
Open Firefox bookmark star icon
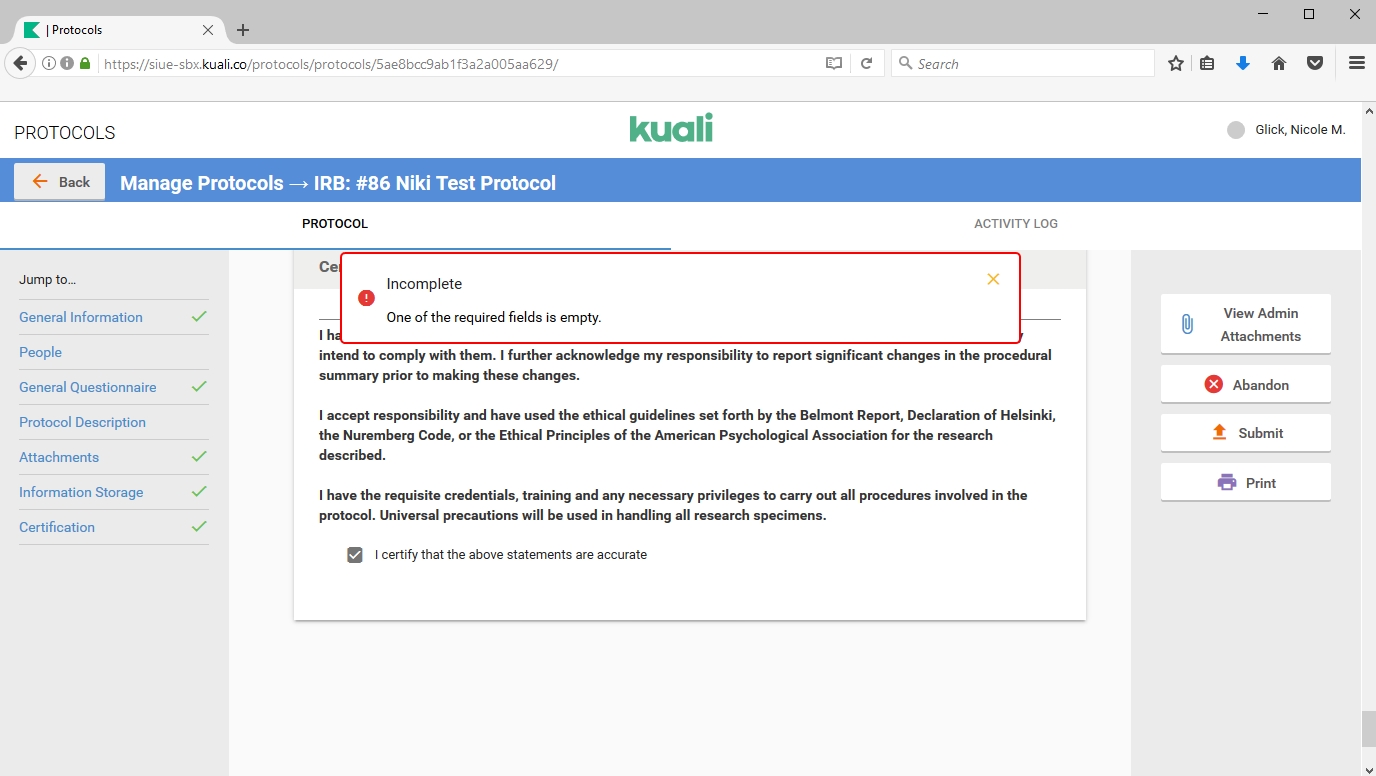(x=1176, y=63)
